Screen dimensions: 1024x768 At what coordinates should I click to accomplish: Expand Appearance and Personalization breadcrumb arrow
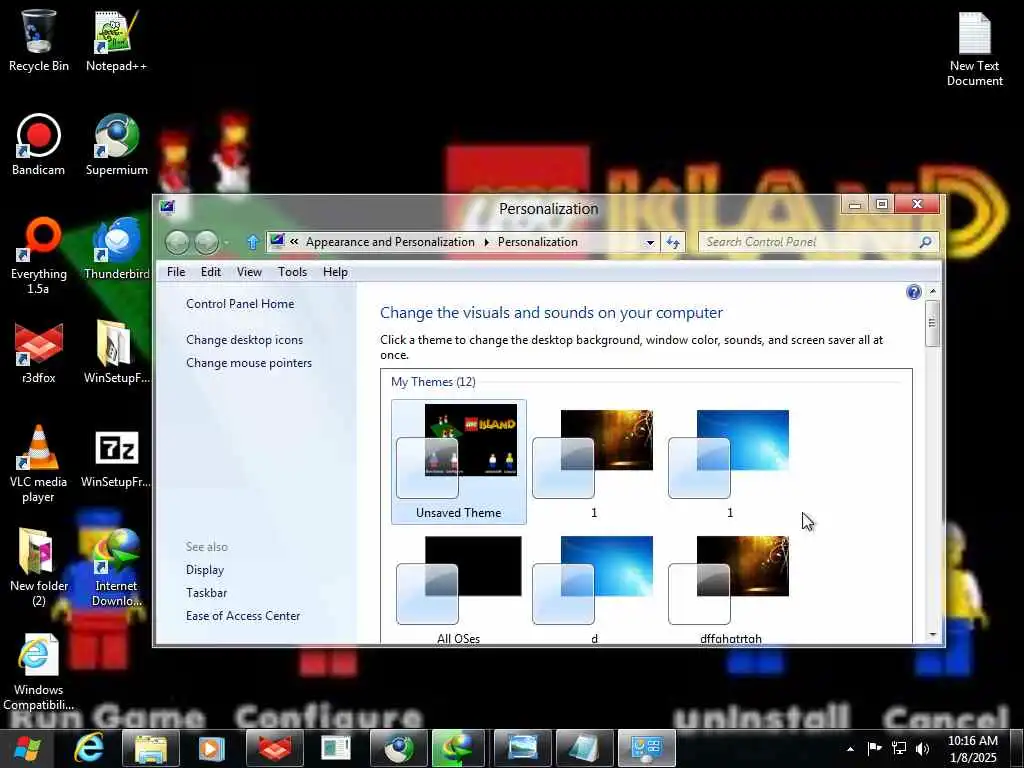click(487, 242)
